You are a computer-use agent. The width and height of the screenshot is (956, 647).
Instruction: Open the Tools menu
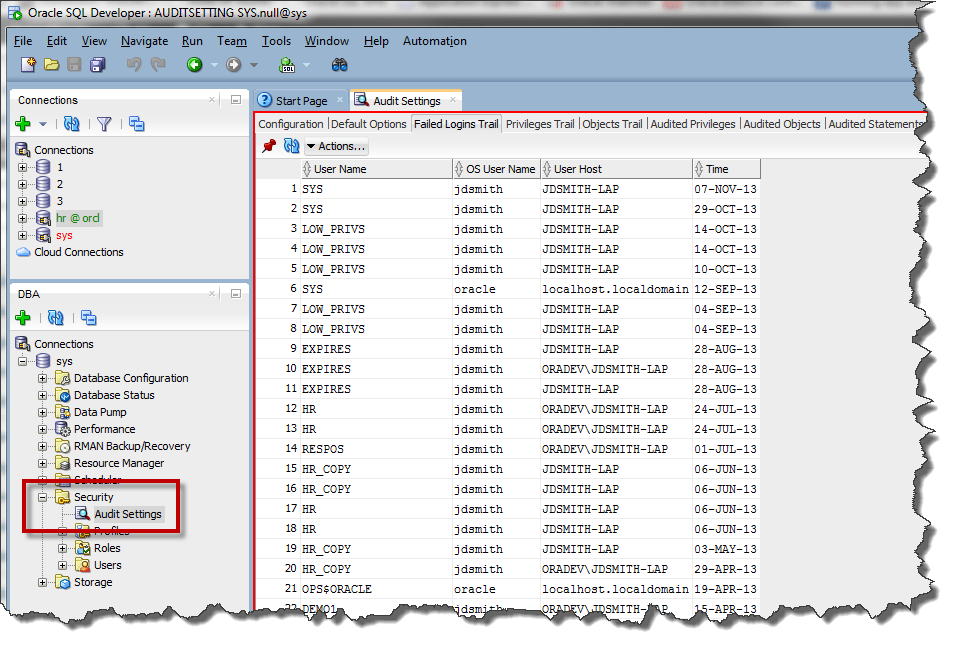[276, 41]
